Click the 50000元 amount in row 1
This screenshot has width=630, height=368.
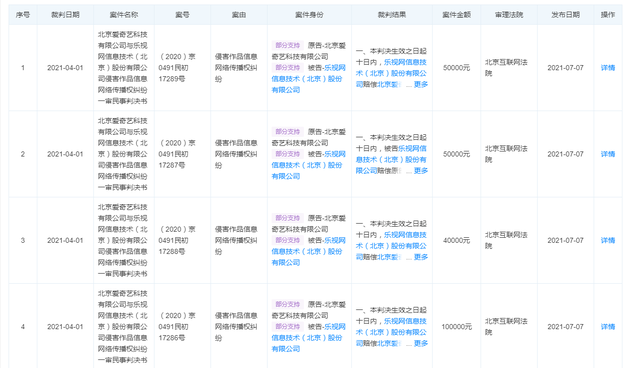click(x=456, y=68)
